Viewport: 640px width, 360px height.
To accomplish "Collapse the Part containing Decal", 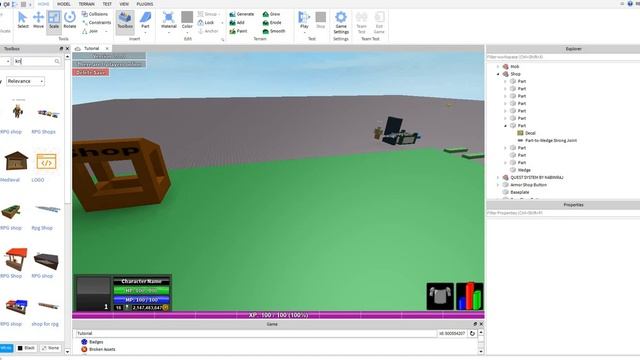I will click(505, 126).
